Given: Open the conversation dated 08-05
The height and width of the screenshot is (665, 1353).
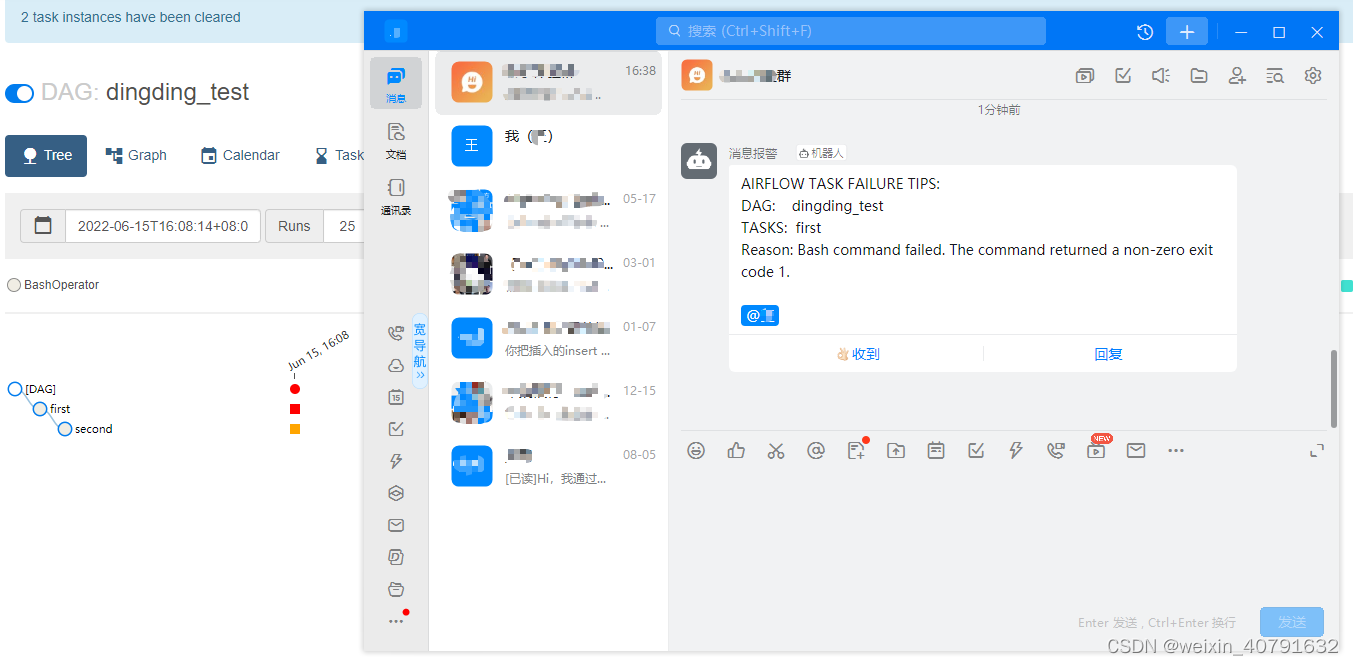Looking at the screenshot, I should click(x=548, y=466).
